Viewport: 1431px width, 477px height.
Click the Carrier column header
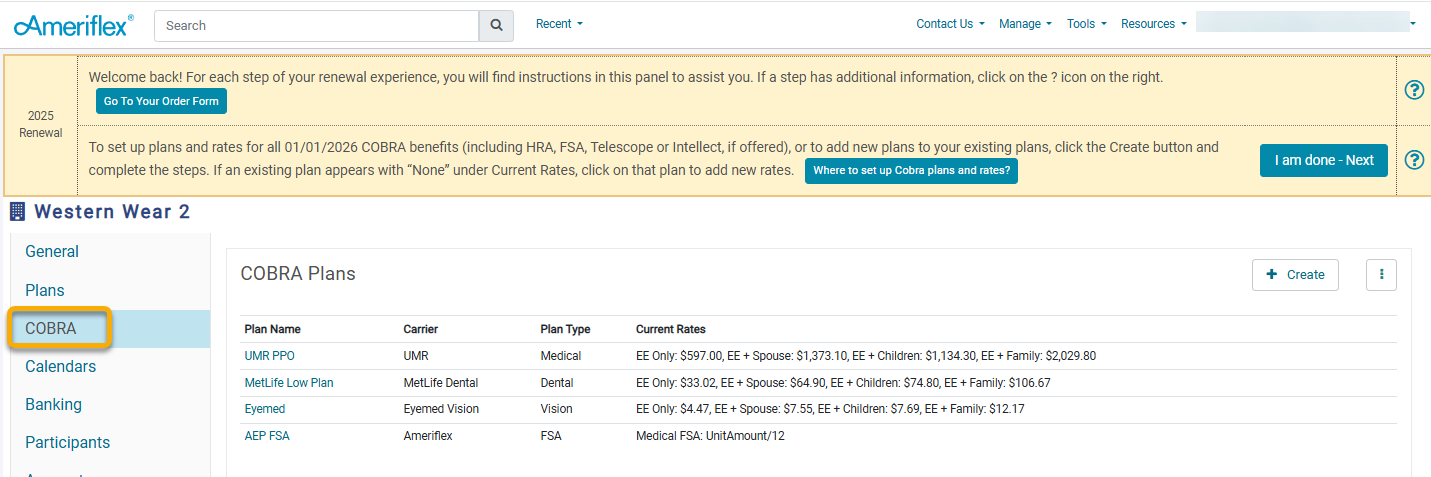coord(421,329)
